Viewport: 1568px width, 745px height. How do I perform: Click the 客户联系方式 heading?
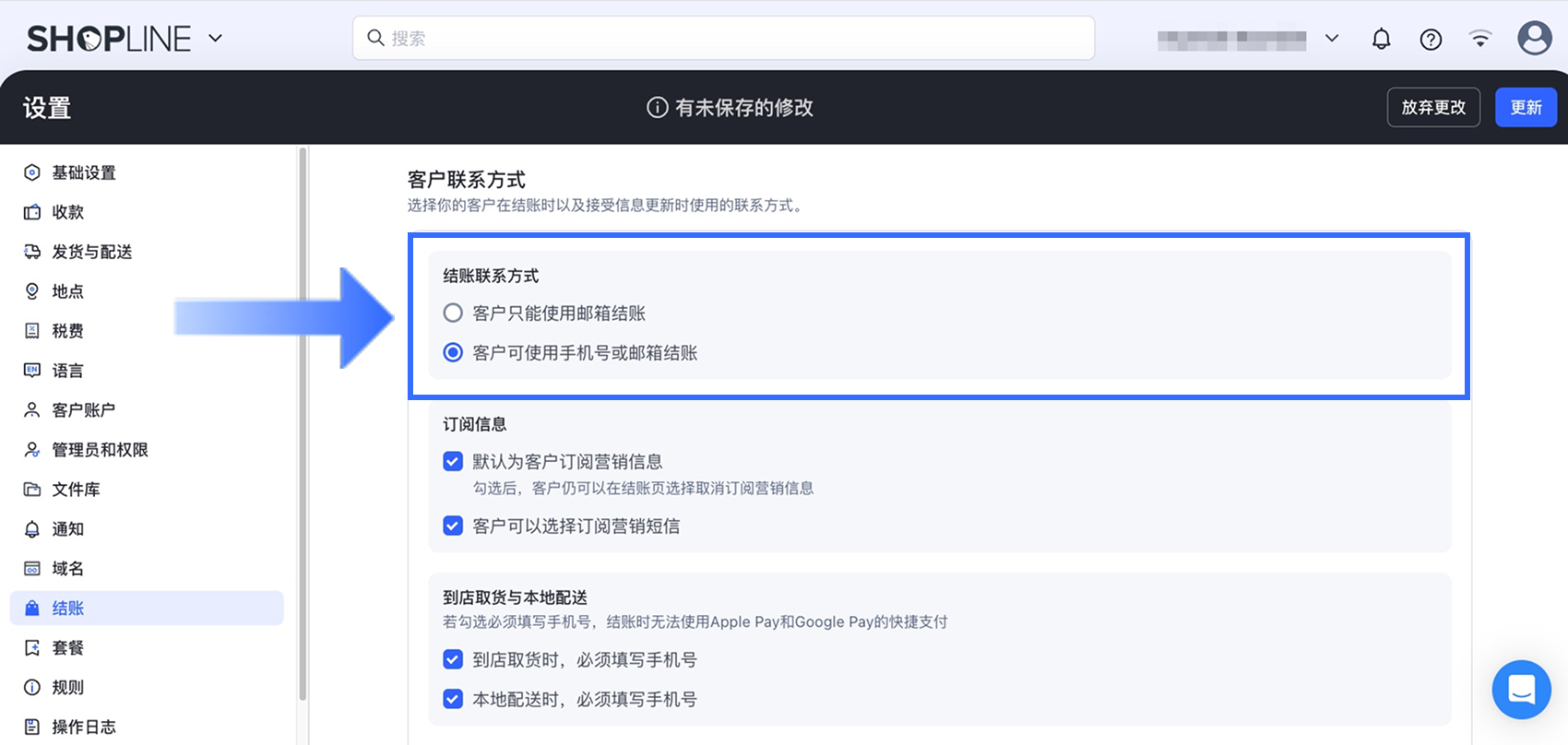[467, 180]
